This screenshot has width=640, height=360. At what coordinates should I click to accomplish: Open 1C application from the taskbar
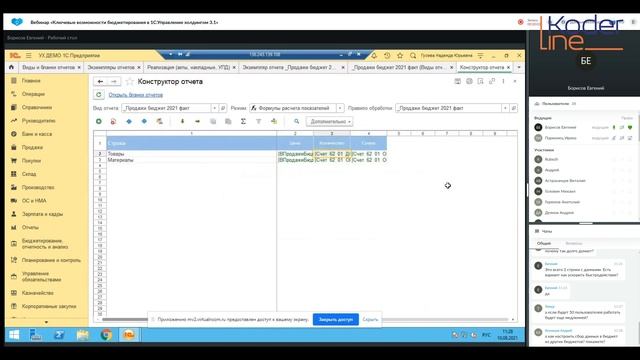click(129, 335)
